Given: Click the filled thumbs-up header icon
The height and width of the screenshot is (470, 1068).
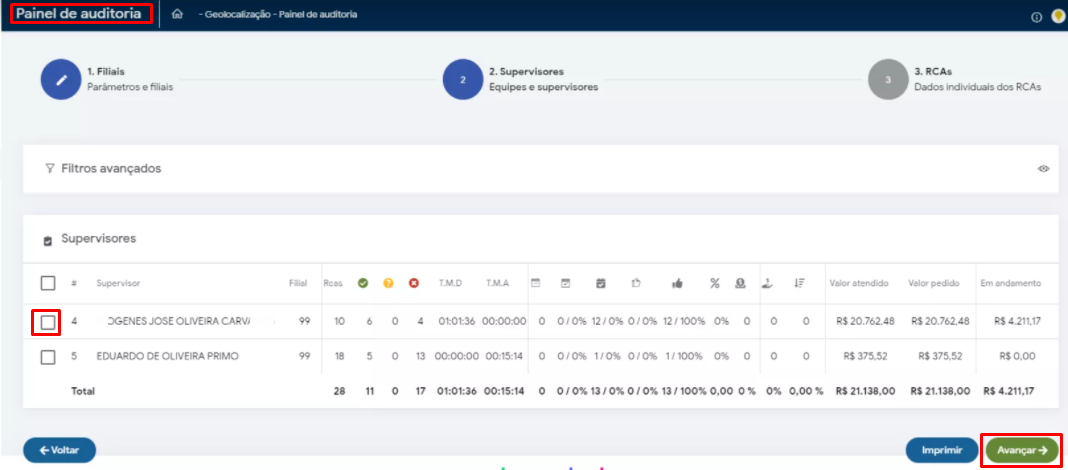Looking at the screenshot, I should (x=677, y=284).
